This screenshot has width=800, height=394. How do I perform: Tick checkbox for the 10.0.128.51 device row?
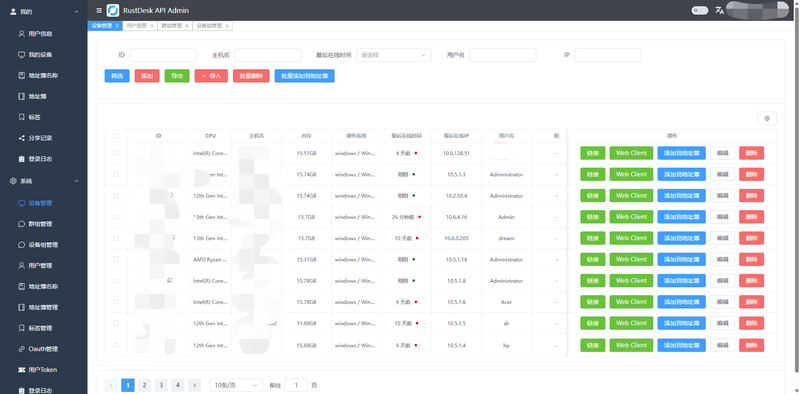click(x=116, y=153)
